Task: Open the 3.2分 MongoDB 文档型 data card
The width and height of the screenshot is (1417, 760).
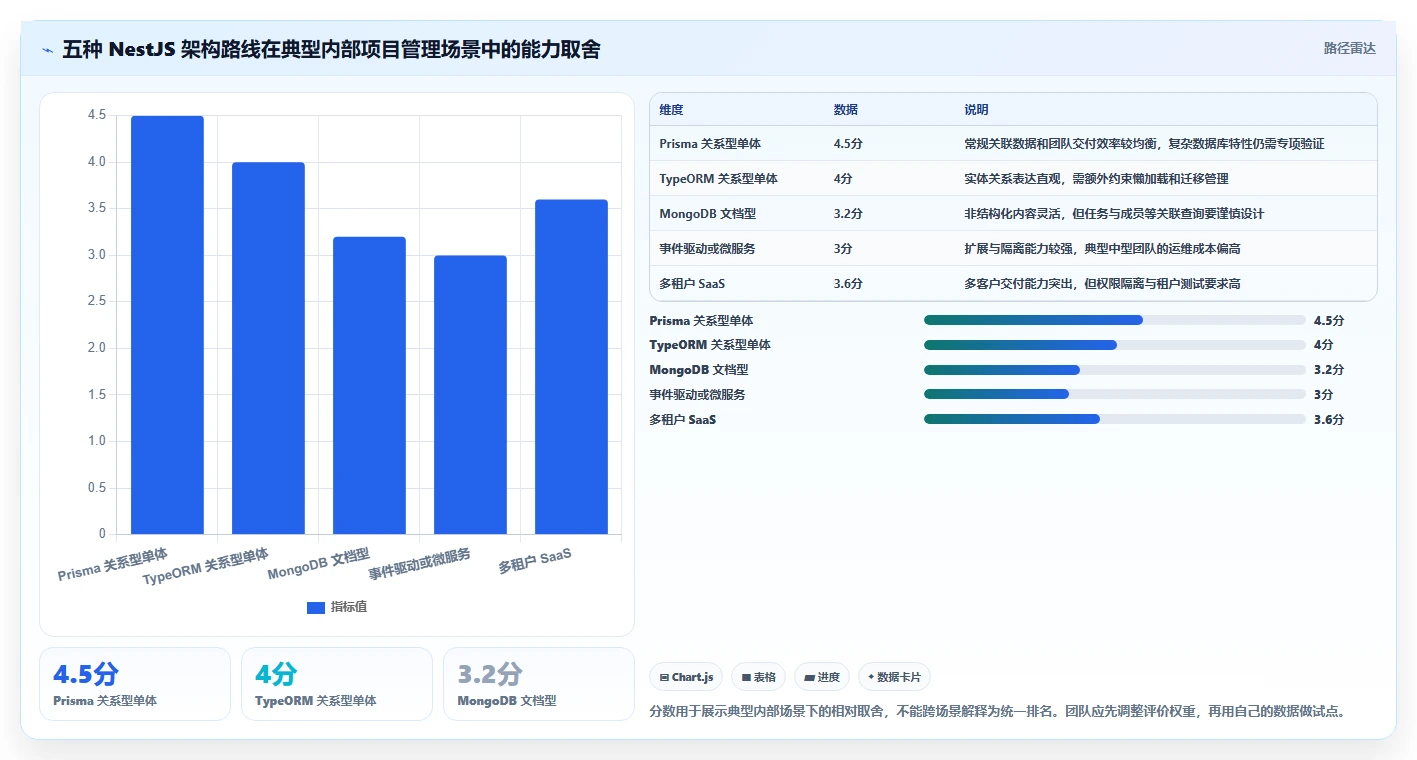Action: [539, 684]
